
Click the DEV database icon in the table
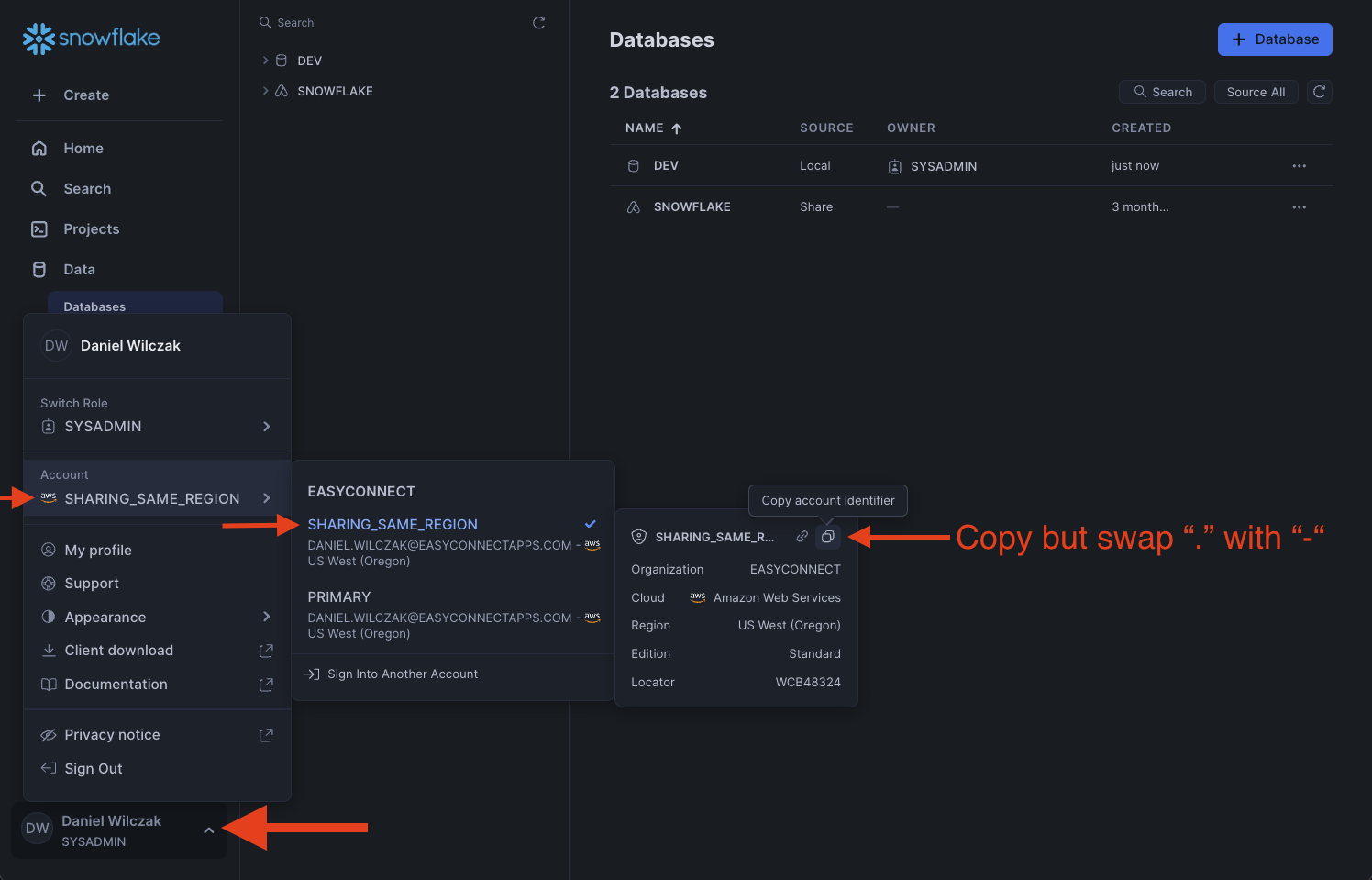click(633, 166)
